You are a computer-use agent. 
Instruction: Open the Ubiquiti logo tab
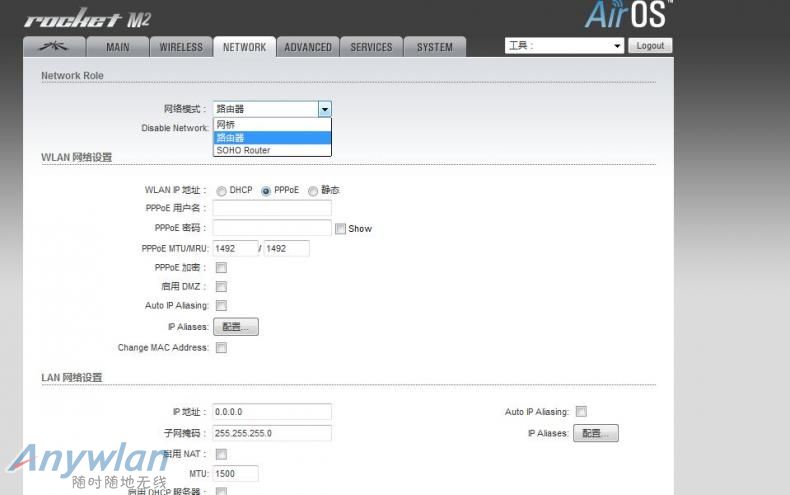coord(54,47)
